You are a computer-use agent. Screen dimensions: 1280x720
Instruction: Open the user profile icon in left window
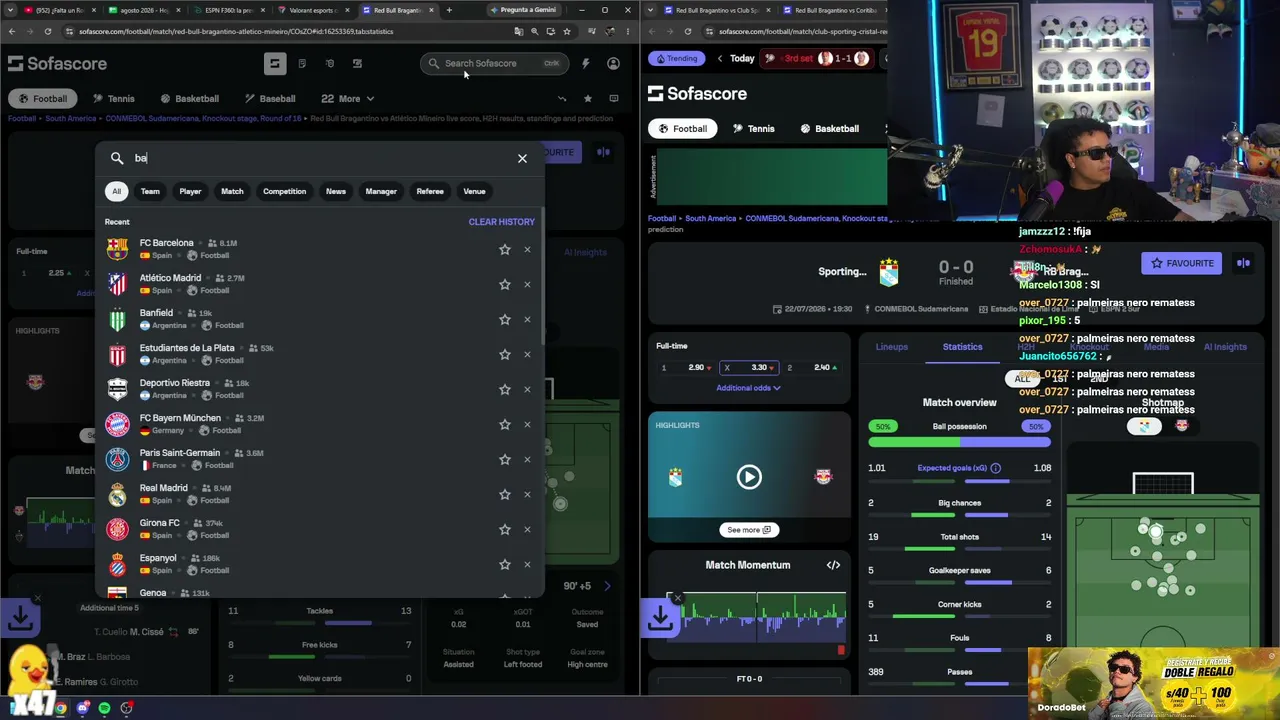click(x=613, y=63)
